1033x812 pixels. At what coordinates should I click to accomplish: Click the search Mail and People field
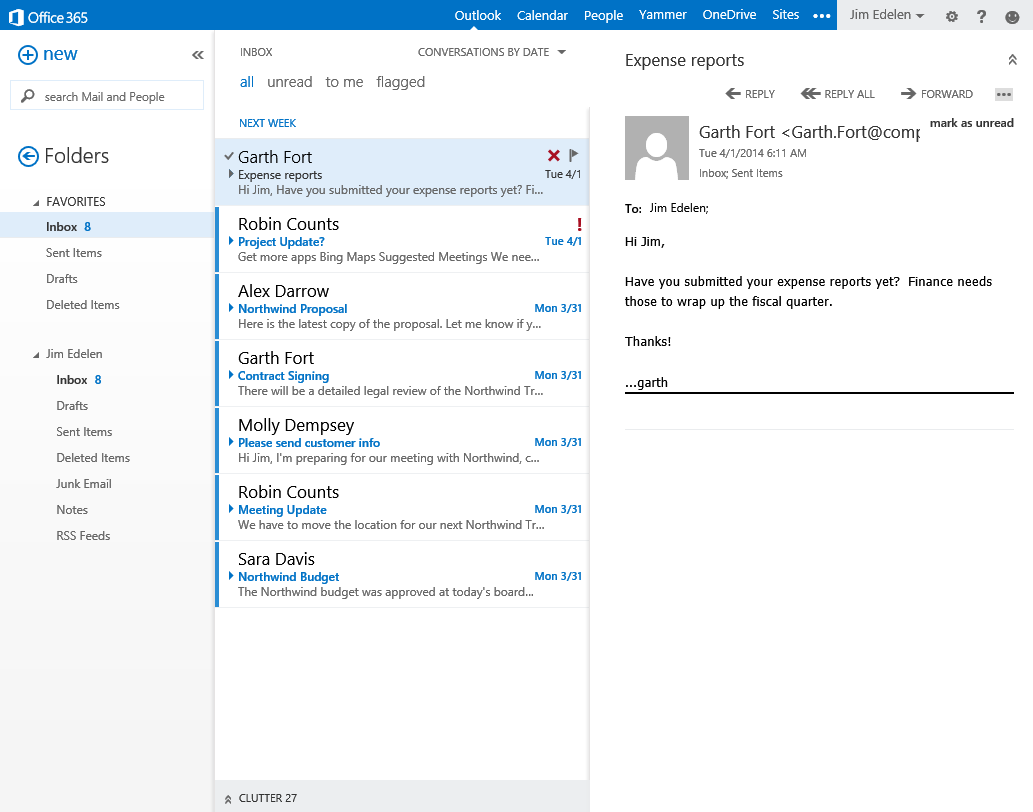108,97
